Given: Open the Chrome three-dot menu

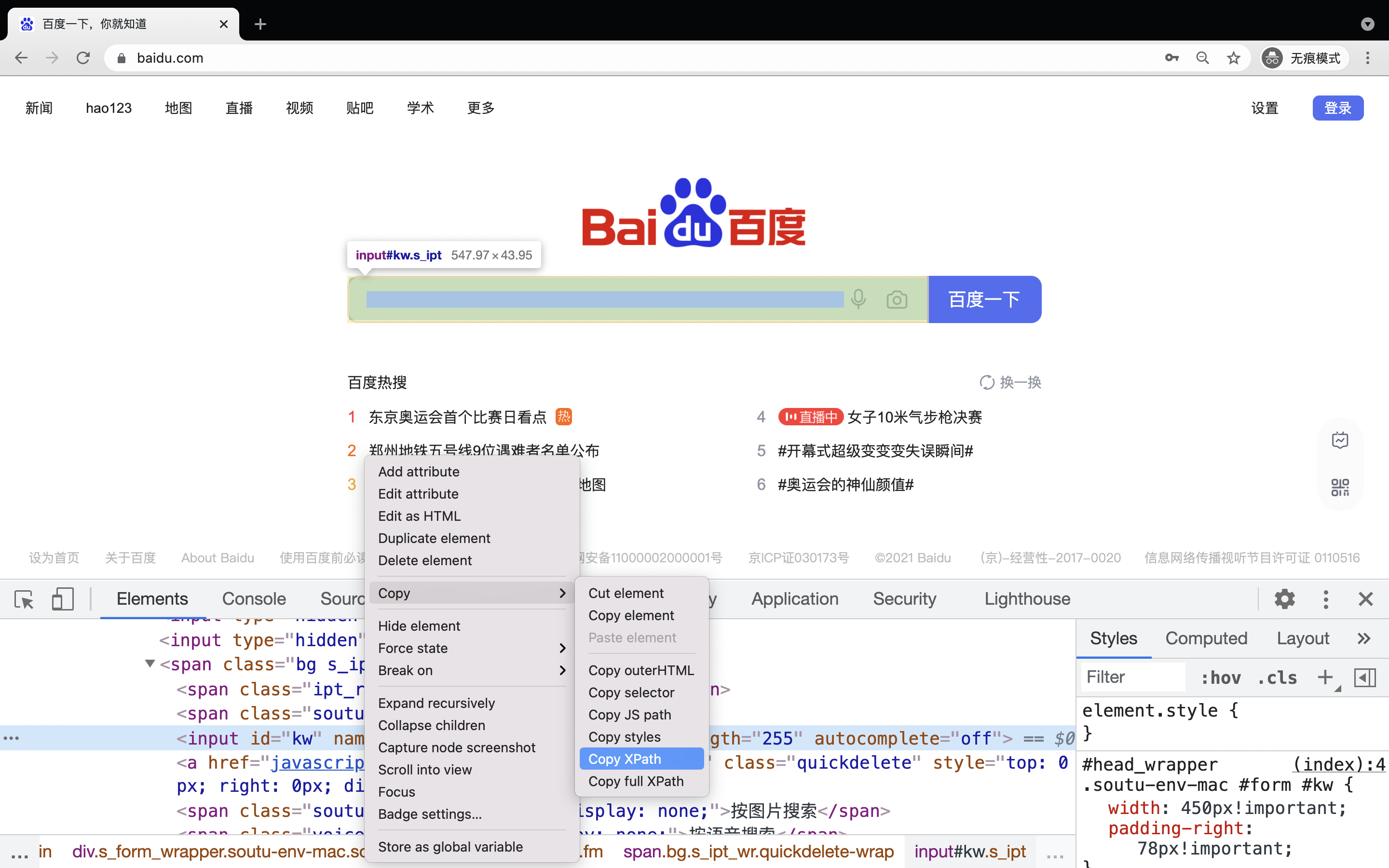Looking at the screenshot, I should tap(1368, 58).
